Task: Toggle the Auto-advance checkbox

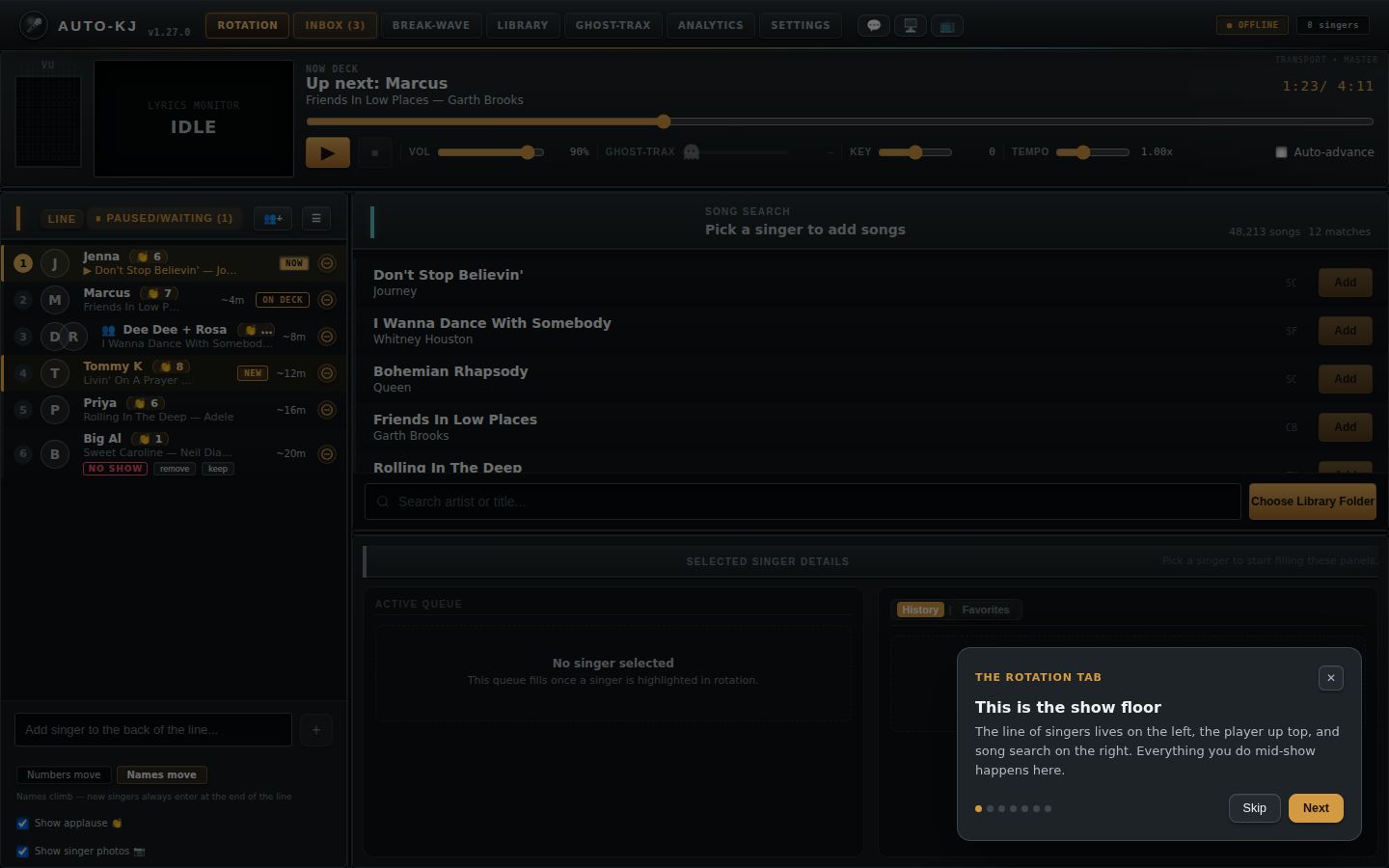Action: [1281, 152]
